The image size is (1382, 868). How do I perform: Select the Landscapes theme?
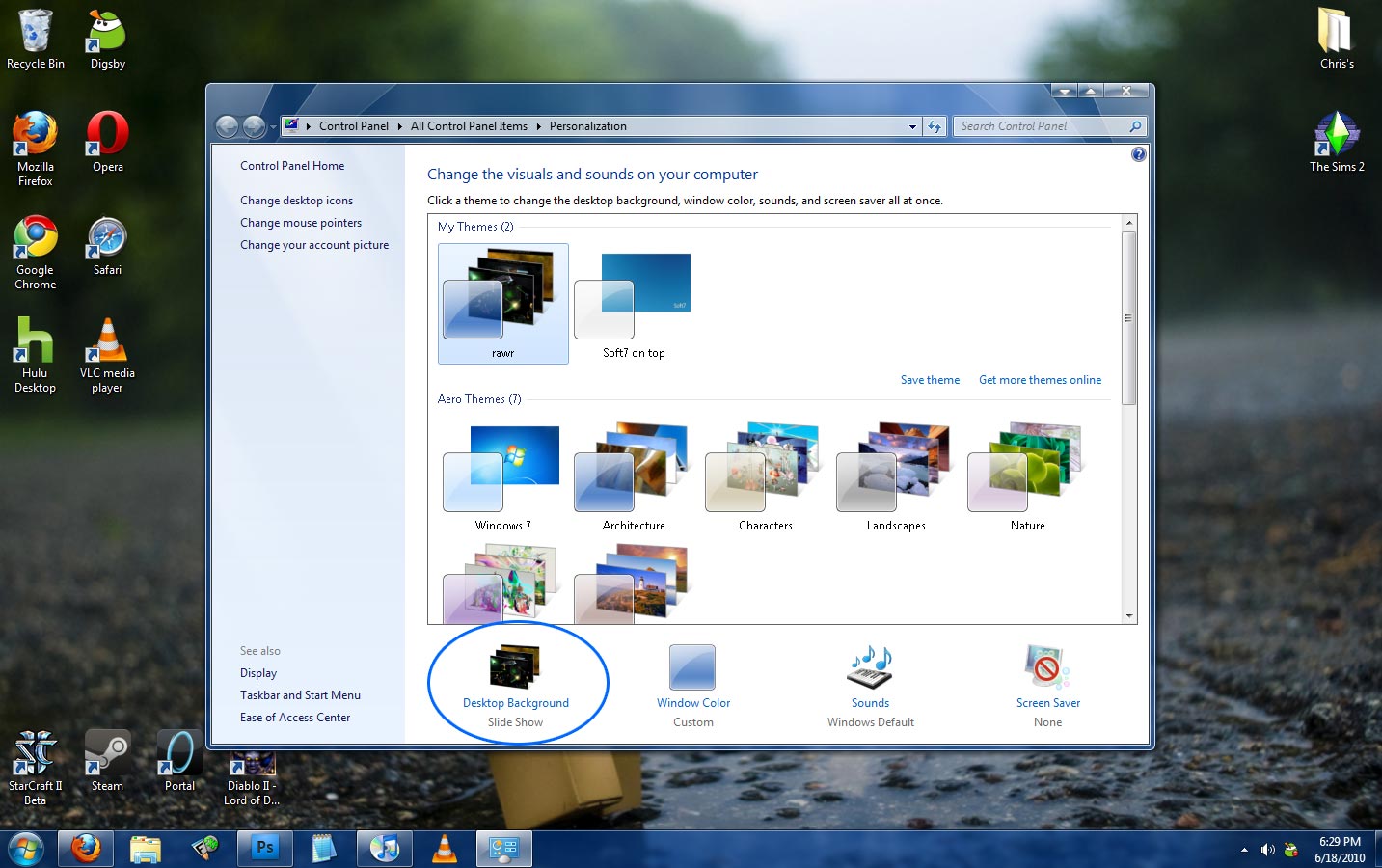[896, 476]
